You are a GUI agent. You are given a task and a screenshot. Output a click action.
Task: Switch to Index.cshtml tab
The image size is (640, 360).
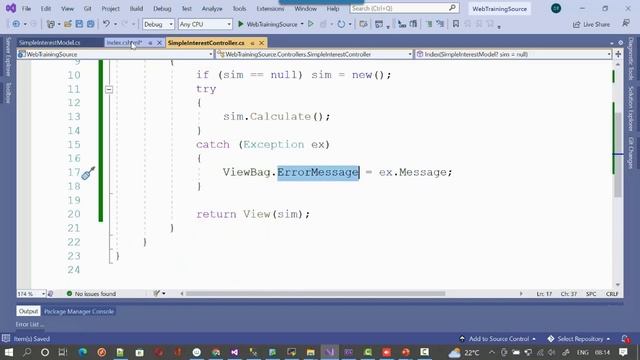[124, 42]
